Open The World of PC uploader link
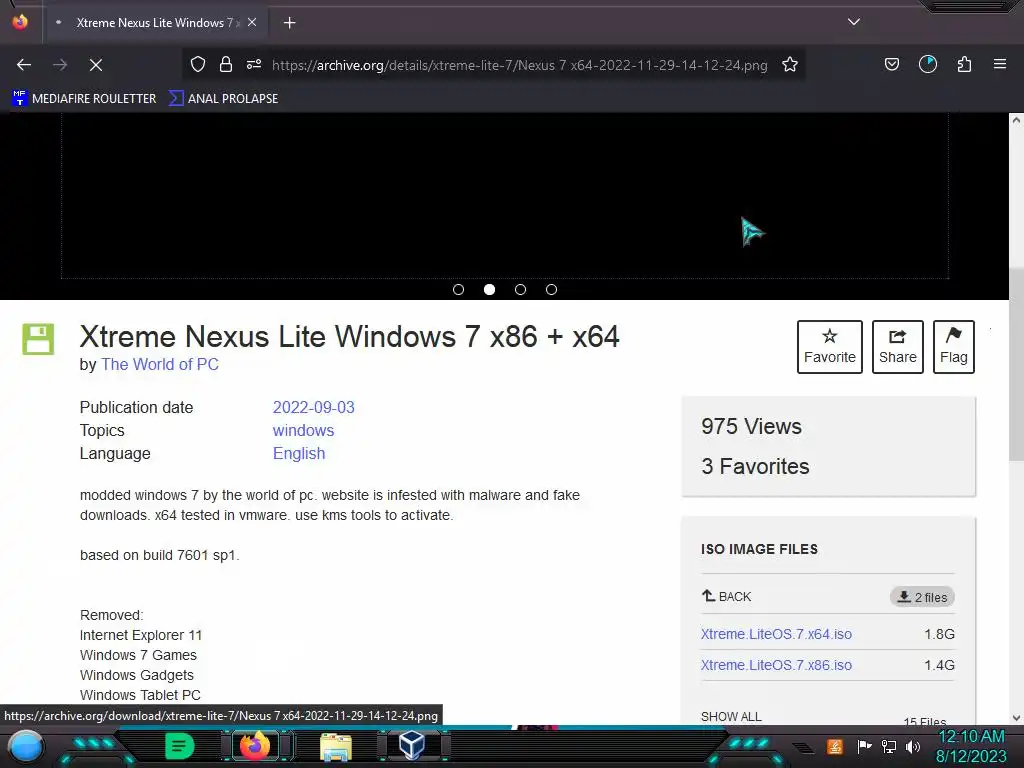This screenshot has width=1024, height=768. click(160, 364)
